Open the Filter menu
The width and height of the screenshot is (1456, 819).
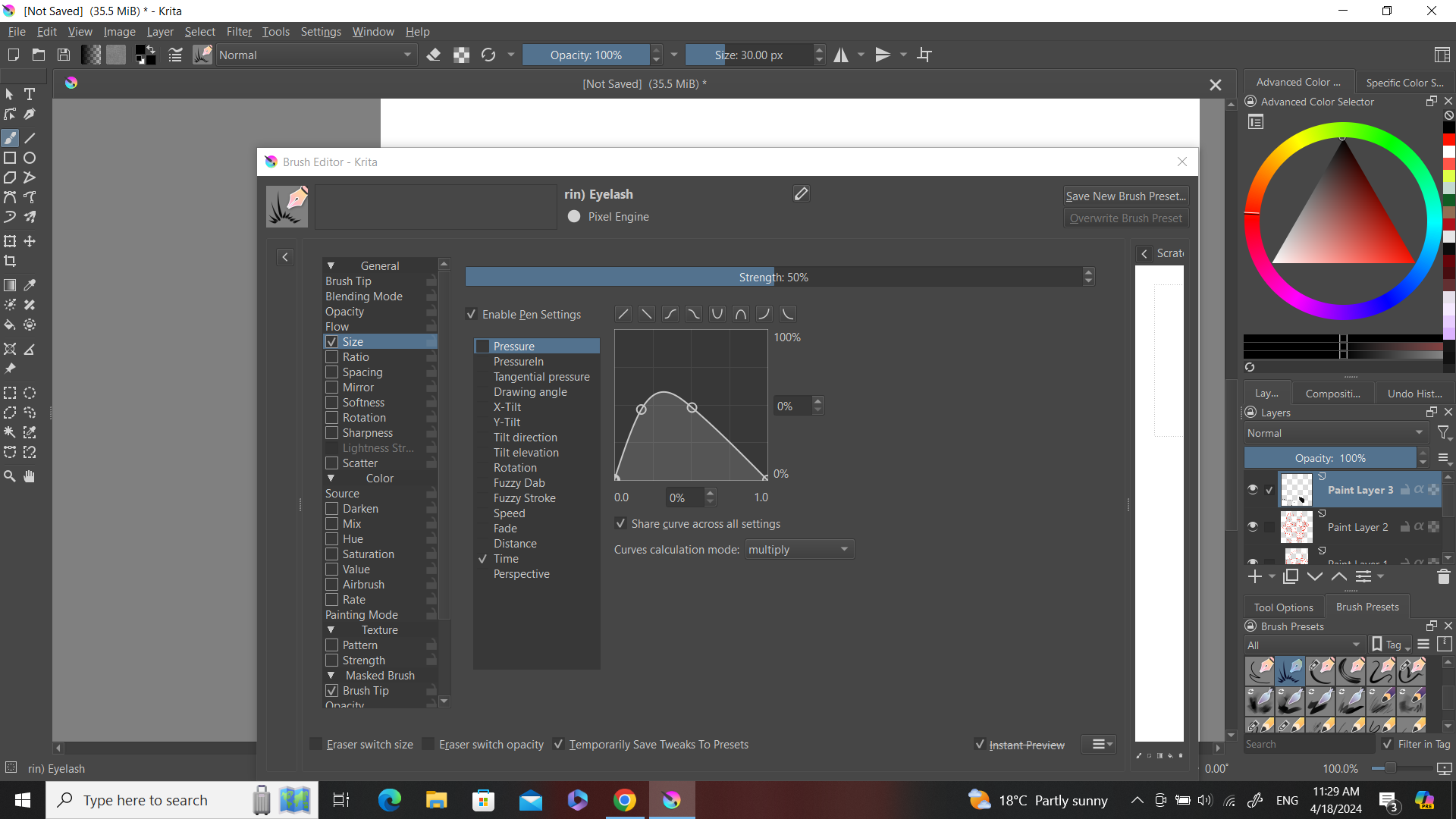238,32
